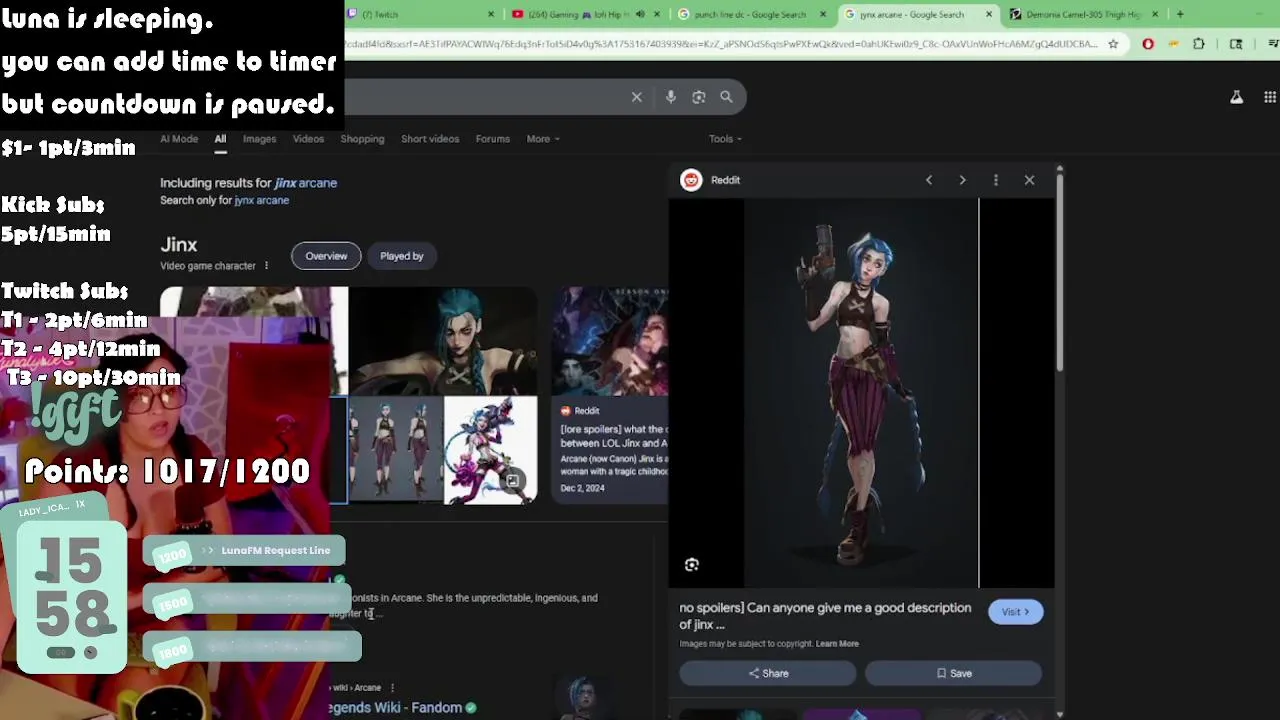Select the Overview chip for Jinx
Viewport: 1280px width, 720px height.
(326, 256)
